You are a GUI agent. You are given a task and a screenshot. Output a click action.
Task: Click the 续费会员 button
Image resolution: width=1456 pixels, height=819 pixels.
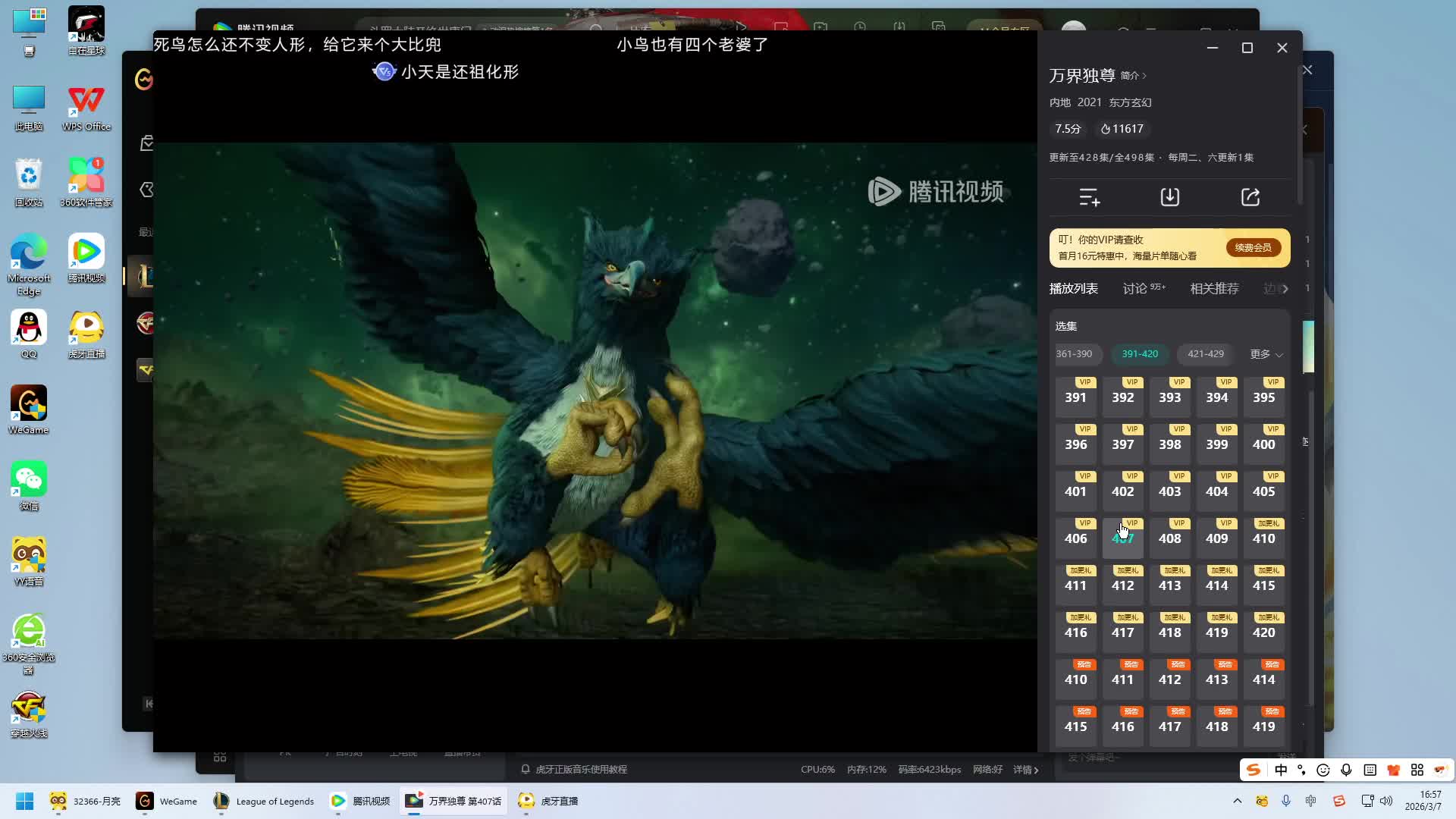[x=1253, y=247]
